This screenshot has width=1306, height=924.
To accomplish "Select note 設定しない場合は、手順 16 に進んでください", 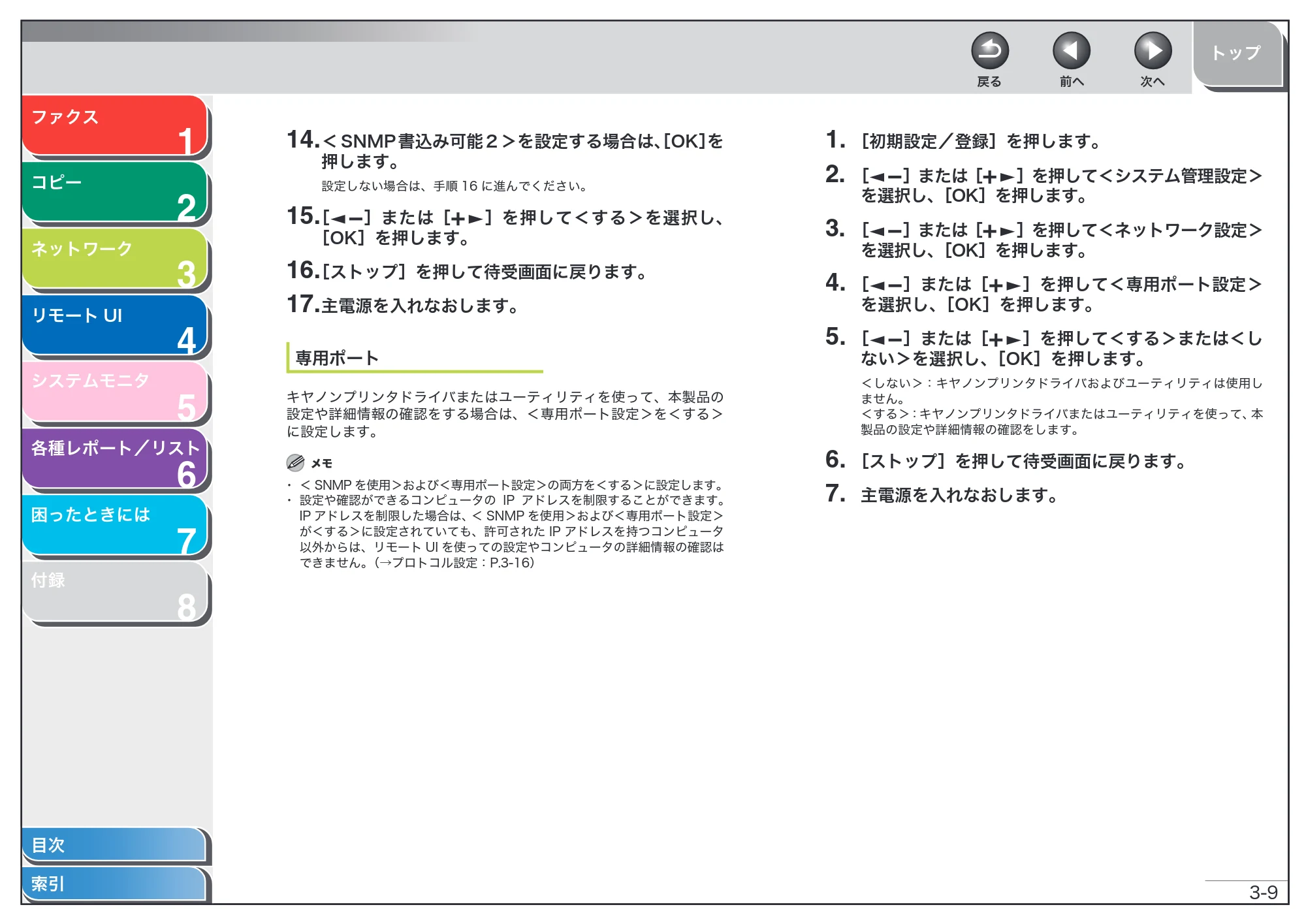I will click(x=454, y=186).
